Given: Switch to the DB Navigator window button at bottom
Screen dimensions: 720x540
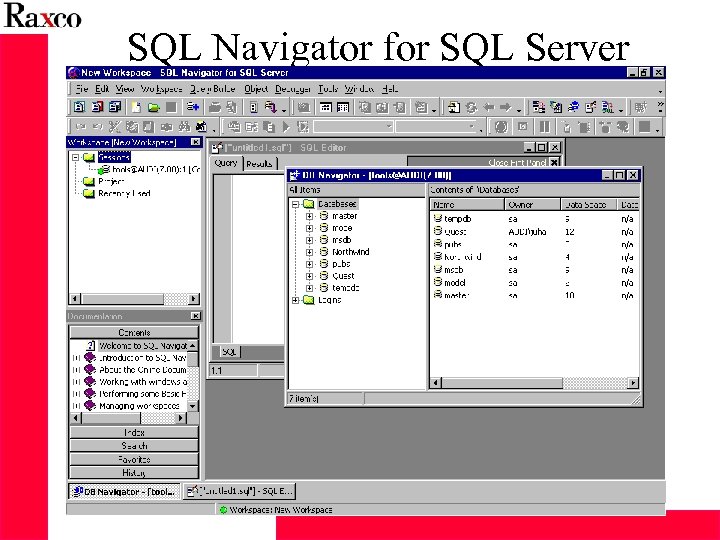Looking at the screenshot, I should (124, 492).
